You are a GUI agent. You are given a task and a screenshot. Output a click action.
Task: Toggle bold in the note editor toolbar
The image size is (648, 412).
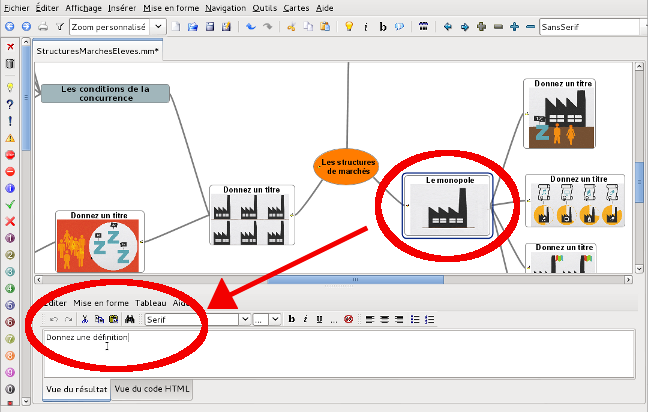pyautogui.click(x=291, y=319)
